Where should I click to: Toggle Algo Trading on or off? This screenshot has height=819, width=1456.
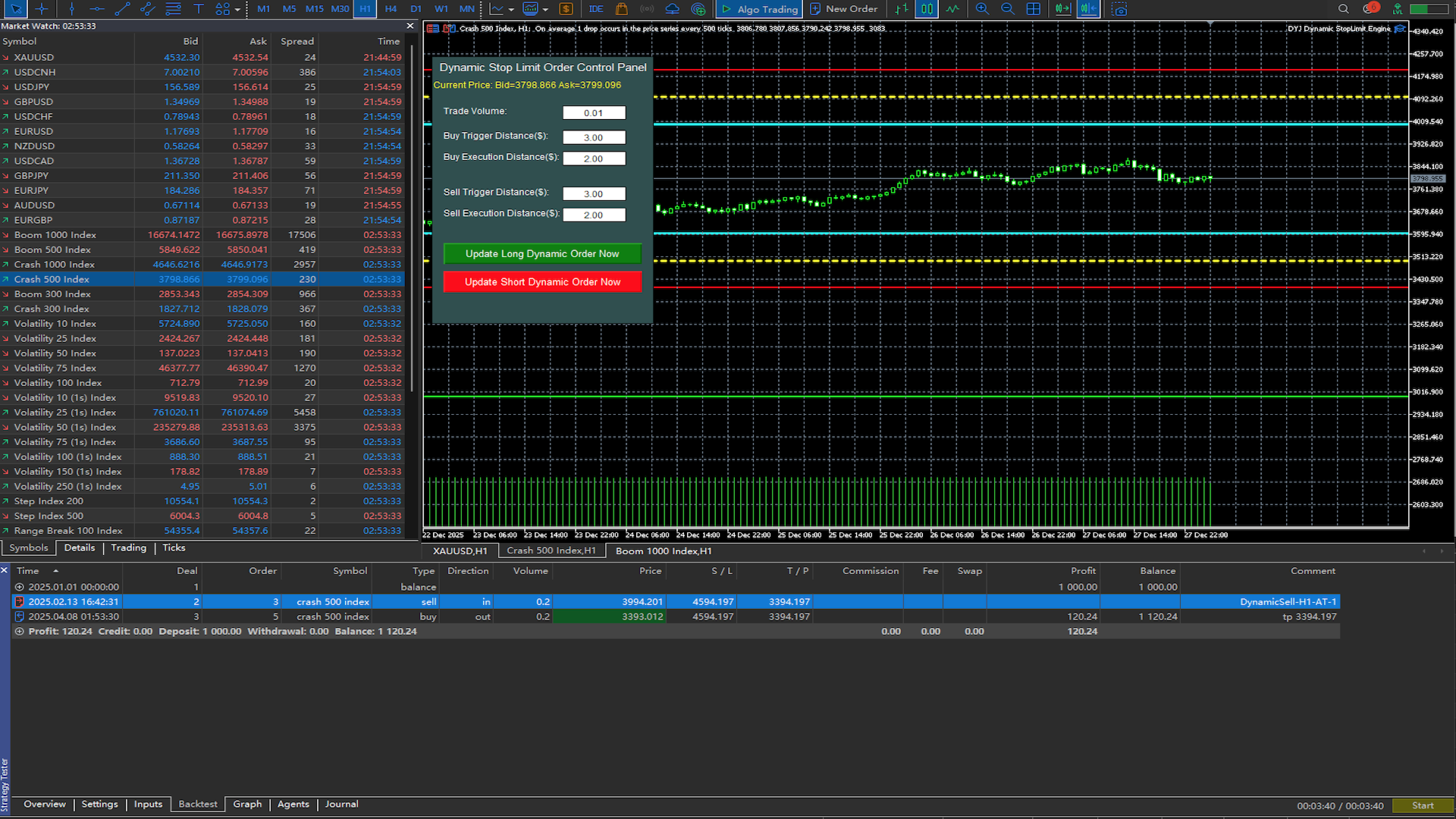point(759,9)
